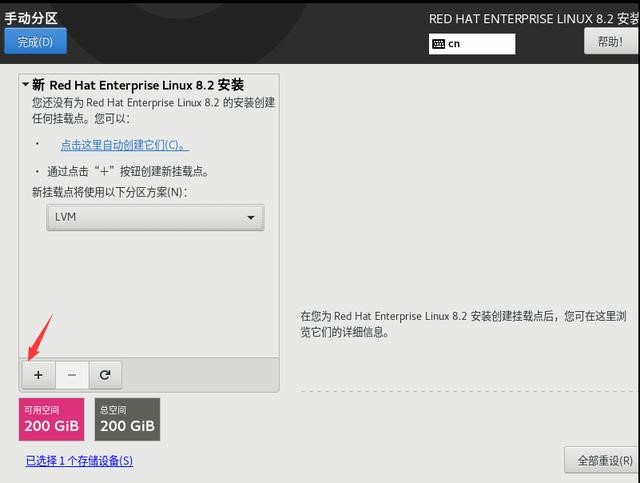Collapse the 新 Red Hat Enterprise Linux 8.2 安装 section

(x=26, y=85)
